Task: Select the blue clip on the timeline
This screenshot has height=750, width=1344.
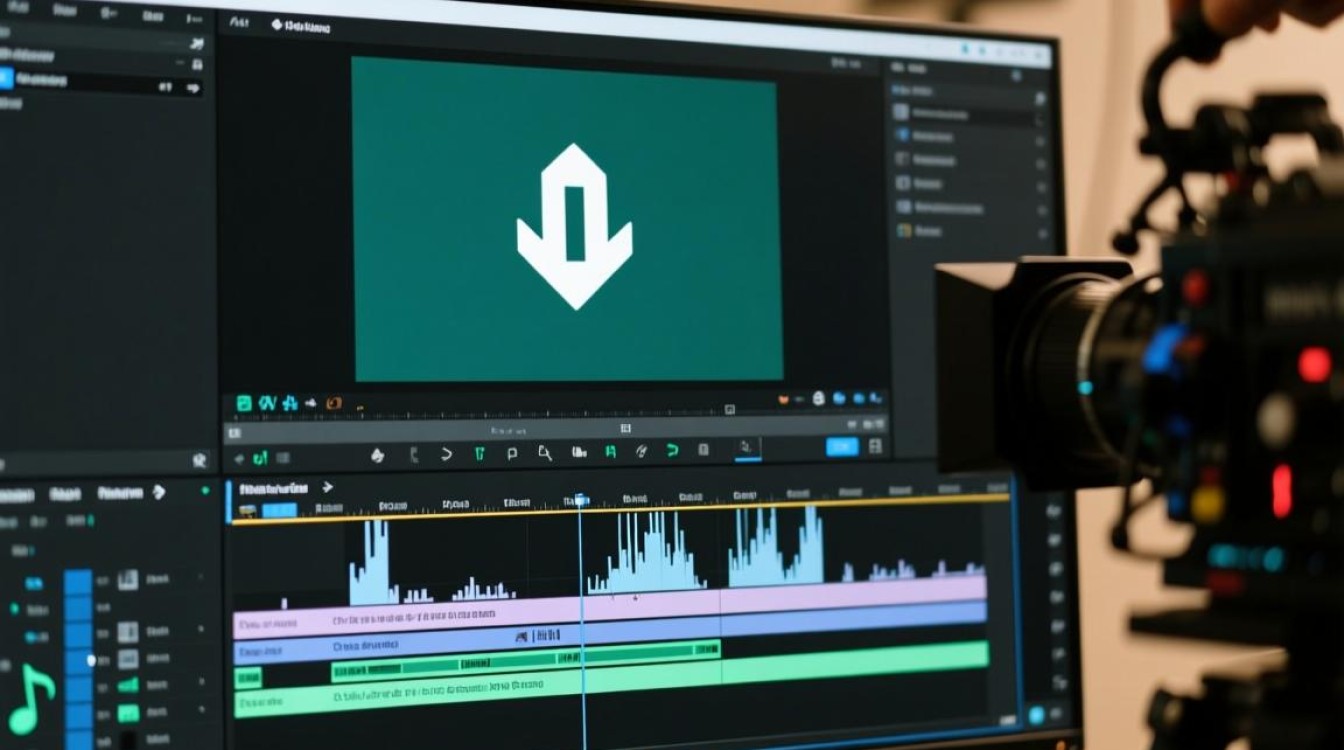Action: coord(610,633)
